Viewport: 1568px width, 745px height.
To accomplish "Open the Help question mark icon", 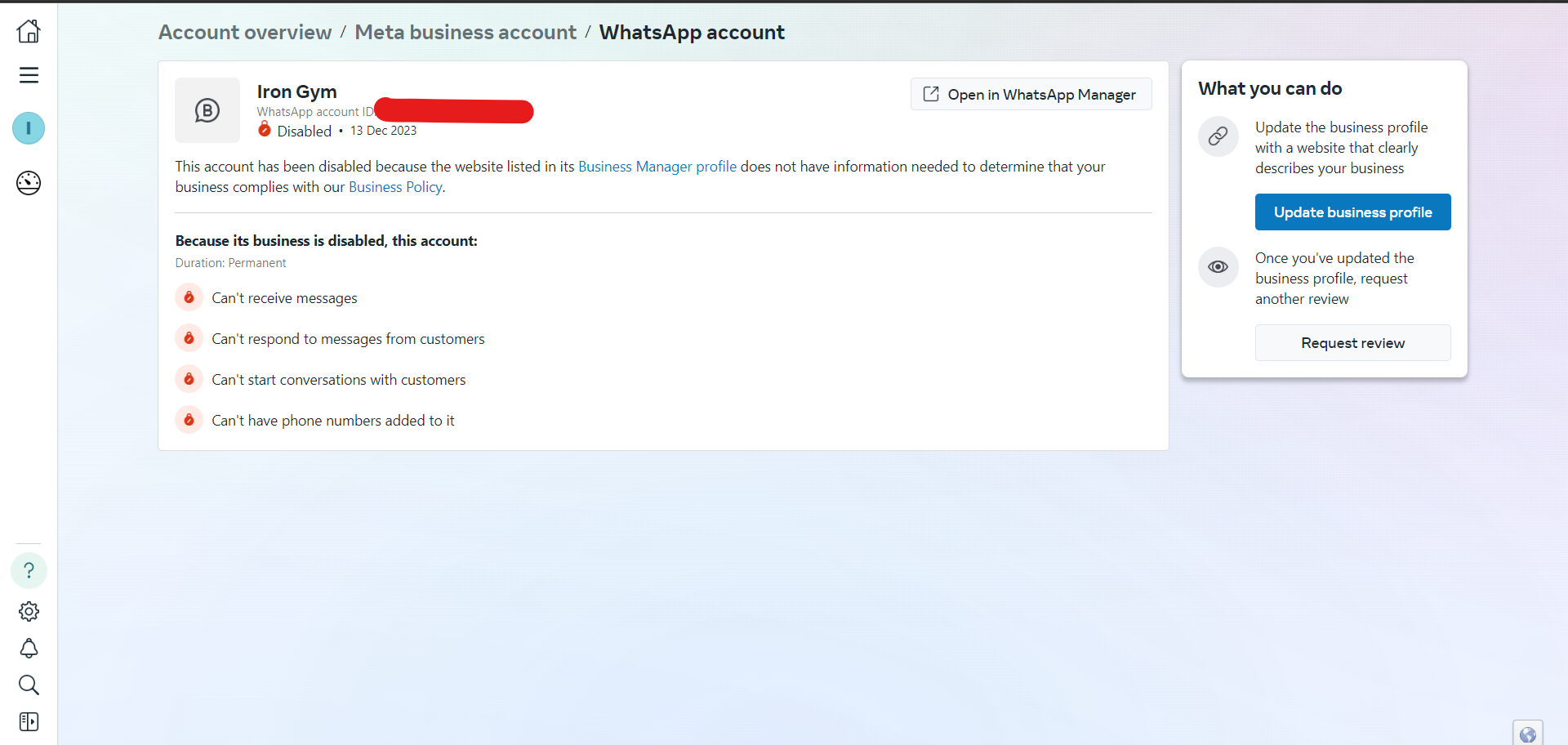I will pyautogui.click(x=29, y=570).
